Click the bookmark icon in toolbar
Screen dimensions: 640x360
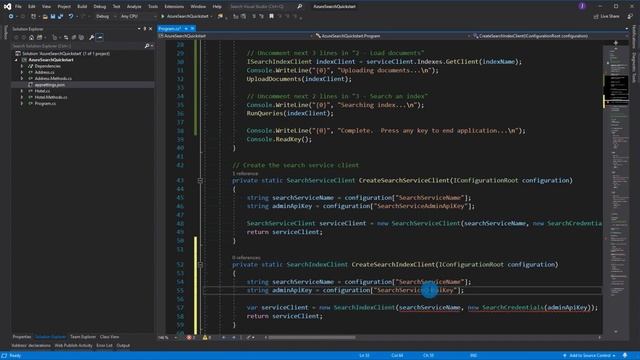pyautogui.click(x=271, y=16)
